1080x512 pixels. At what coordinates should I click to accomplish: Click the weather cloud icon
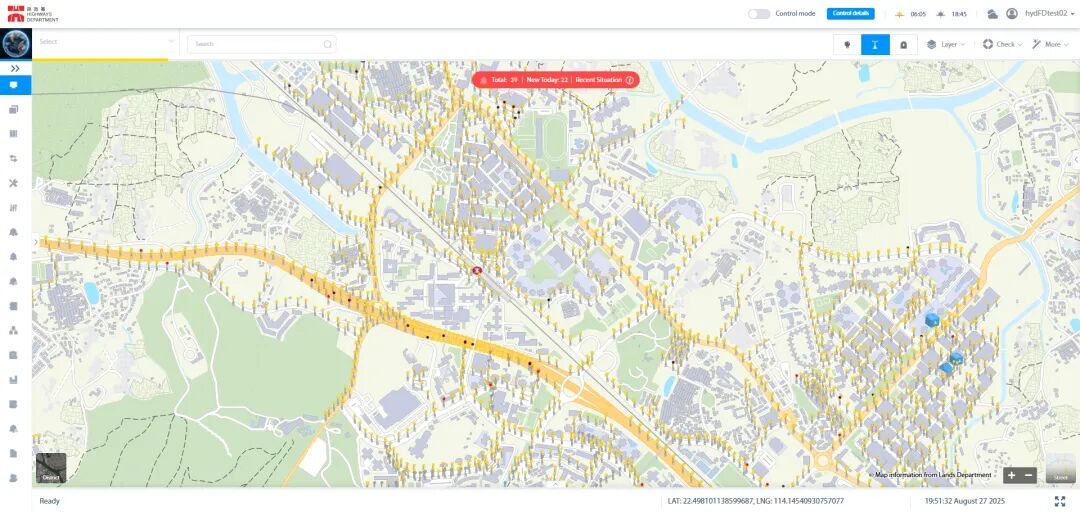pyautogui.click(x=992, y=14)
